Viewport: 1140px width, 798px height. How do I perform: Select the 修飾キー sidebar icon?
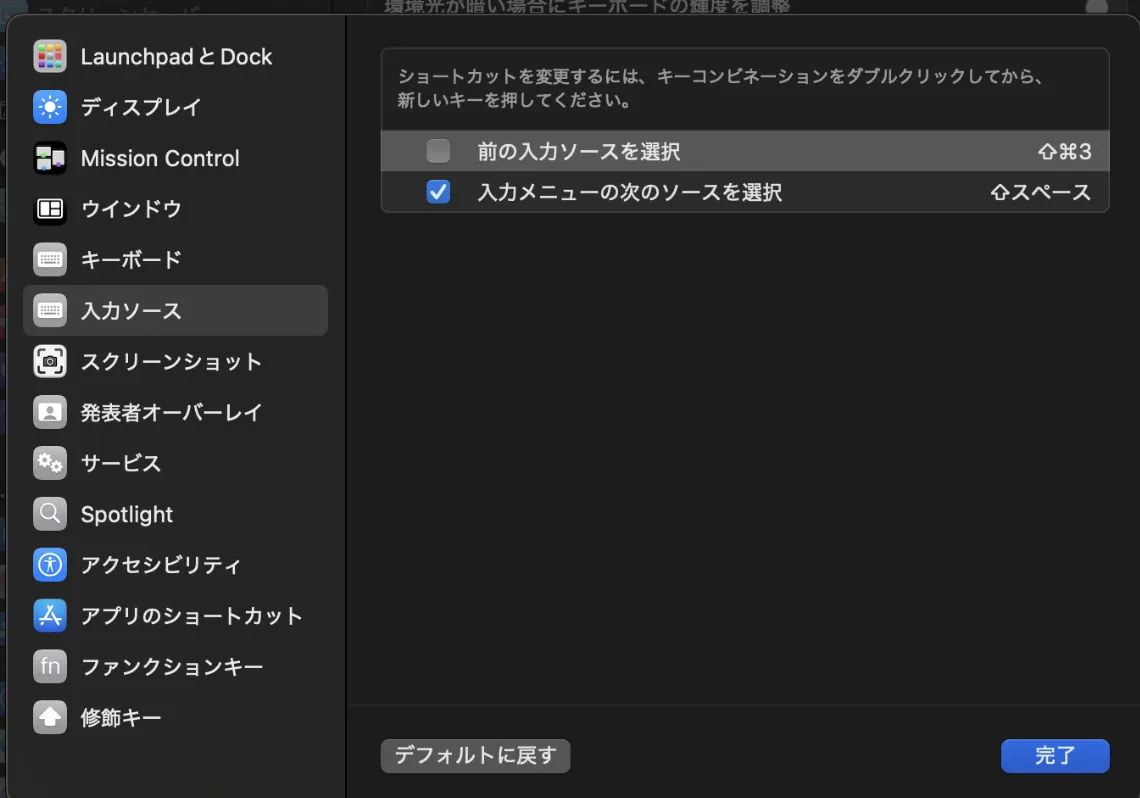click(48, 717)
